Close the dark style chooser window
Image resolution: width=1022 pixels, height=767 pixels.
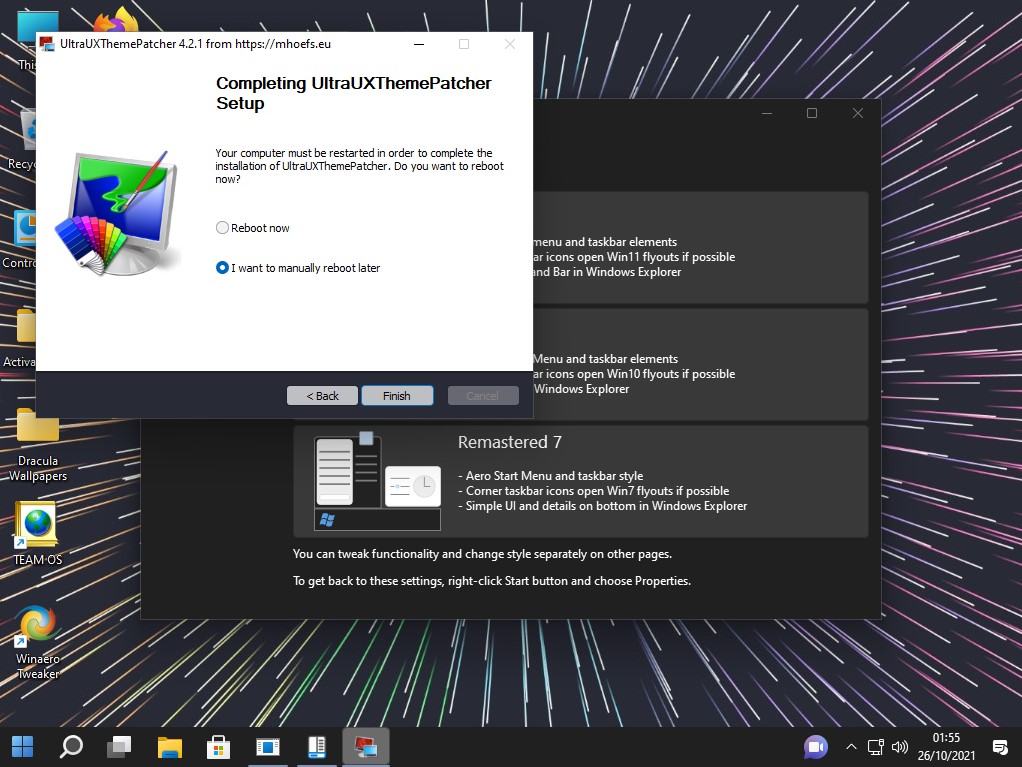tap(858, 113)
